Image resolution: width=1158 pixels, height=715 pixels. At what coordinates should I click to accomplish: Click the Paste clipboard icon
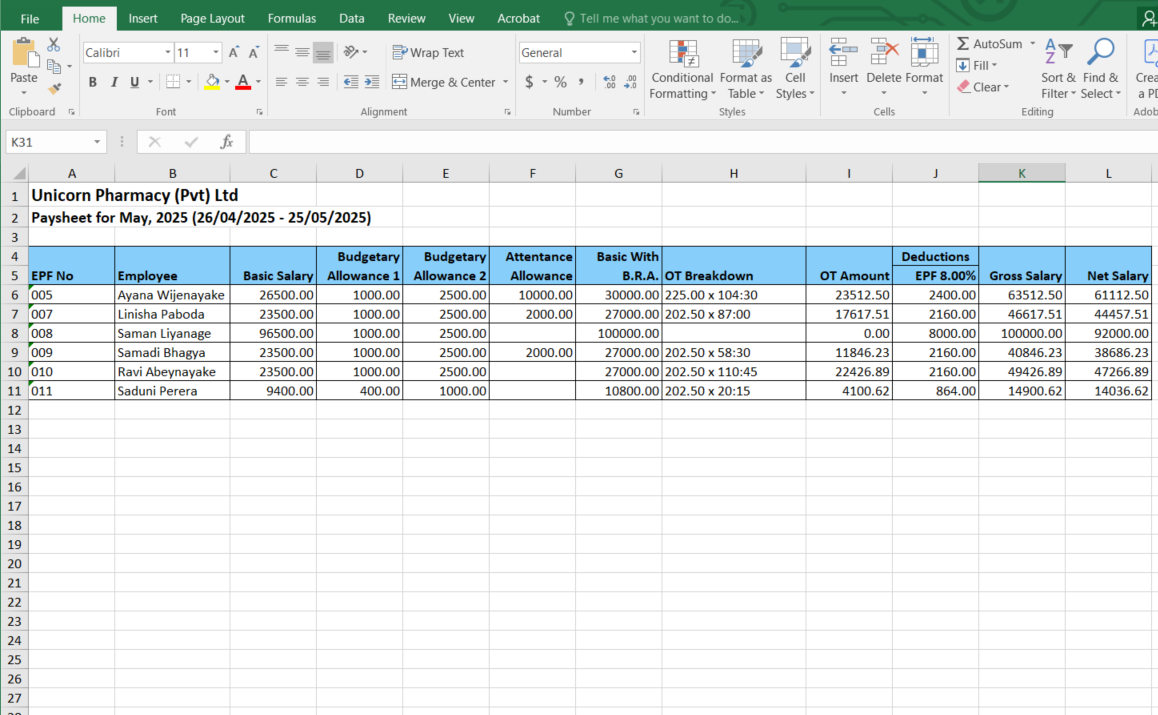pyautogui.click(x=24, y=53)
